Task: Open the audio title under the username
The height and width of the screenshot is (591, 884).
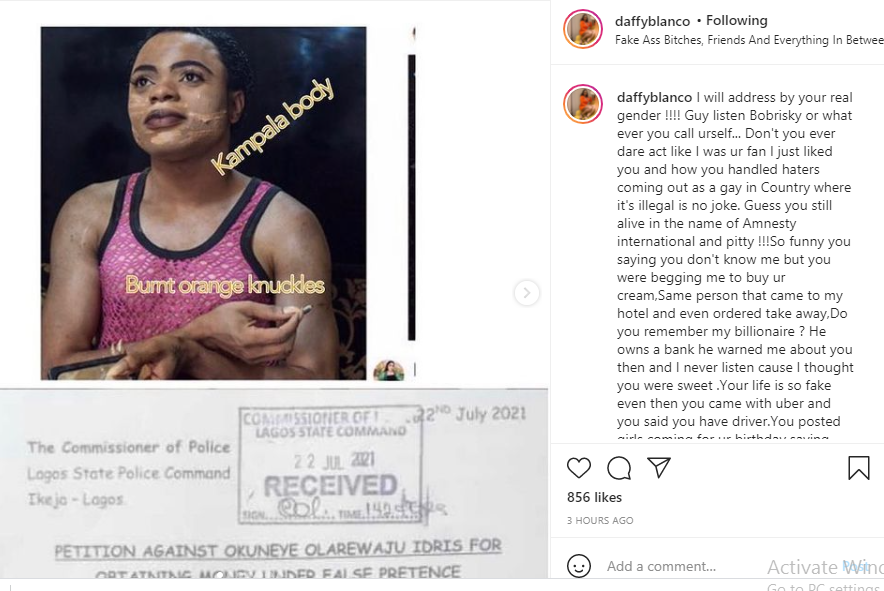Action: tap(749, 40)
